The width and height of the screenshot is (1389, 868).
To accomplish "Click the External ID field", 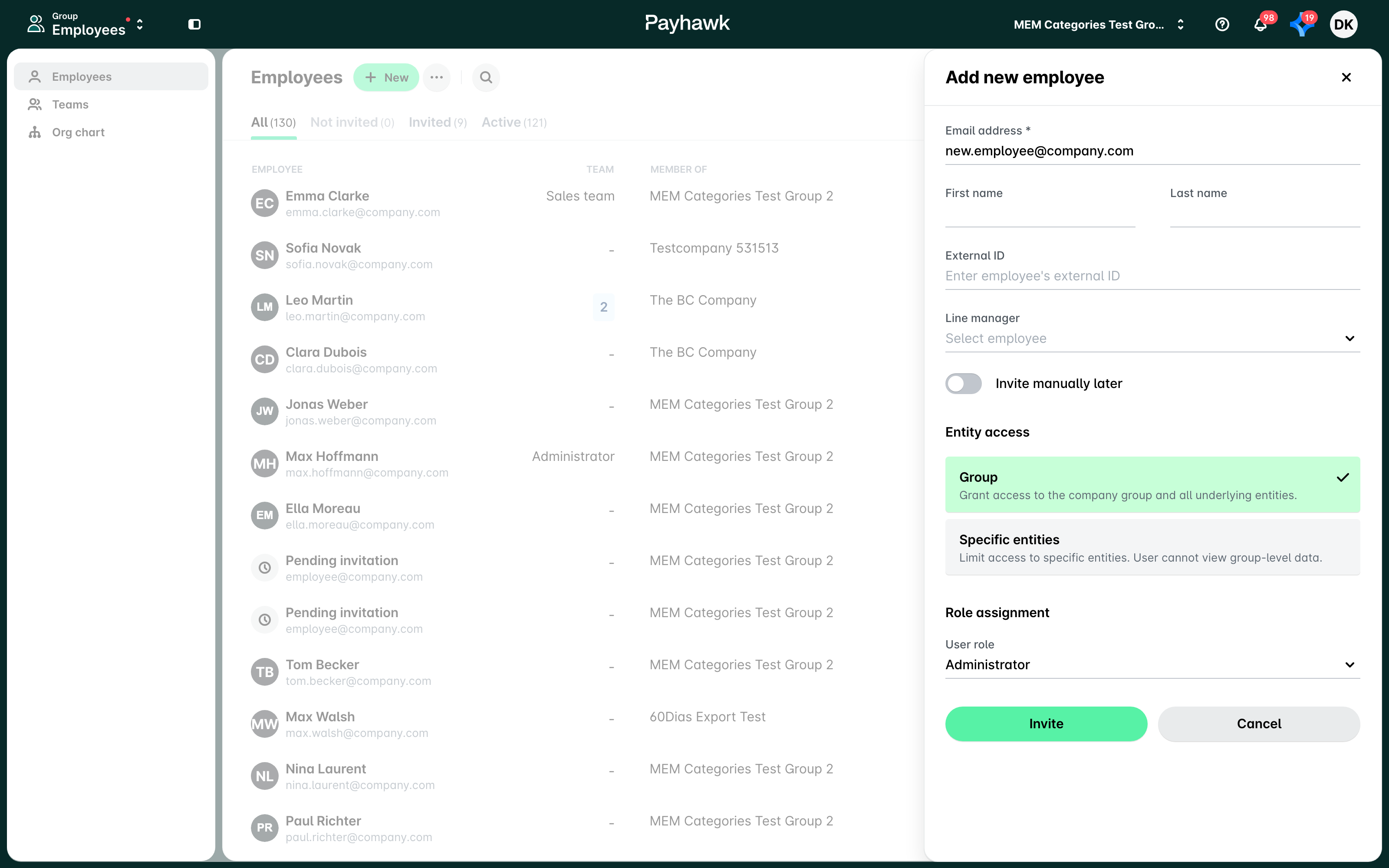I will 1152,276.
